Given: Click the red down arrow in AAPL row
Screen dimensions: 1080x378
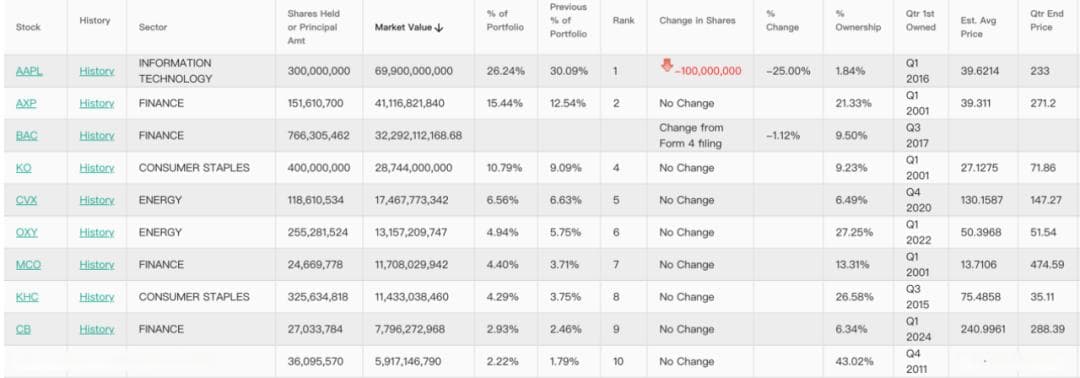Looking at the screenshot, I should click(x=666, y=65).
